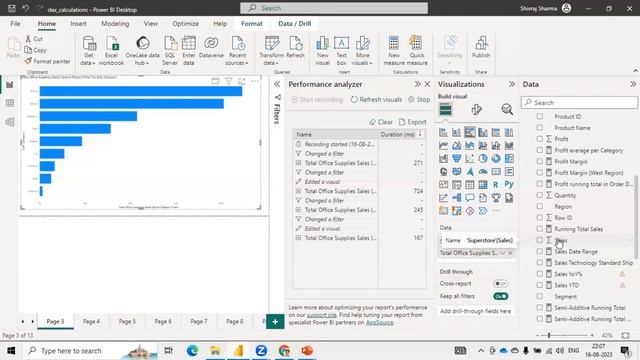
Task: Open Total Office Supplies field dropdown
Action: [503, 253]
